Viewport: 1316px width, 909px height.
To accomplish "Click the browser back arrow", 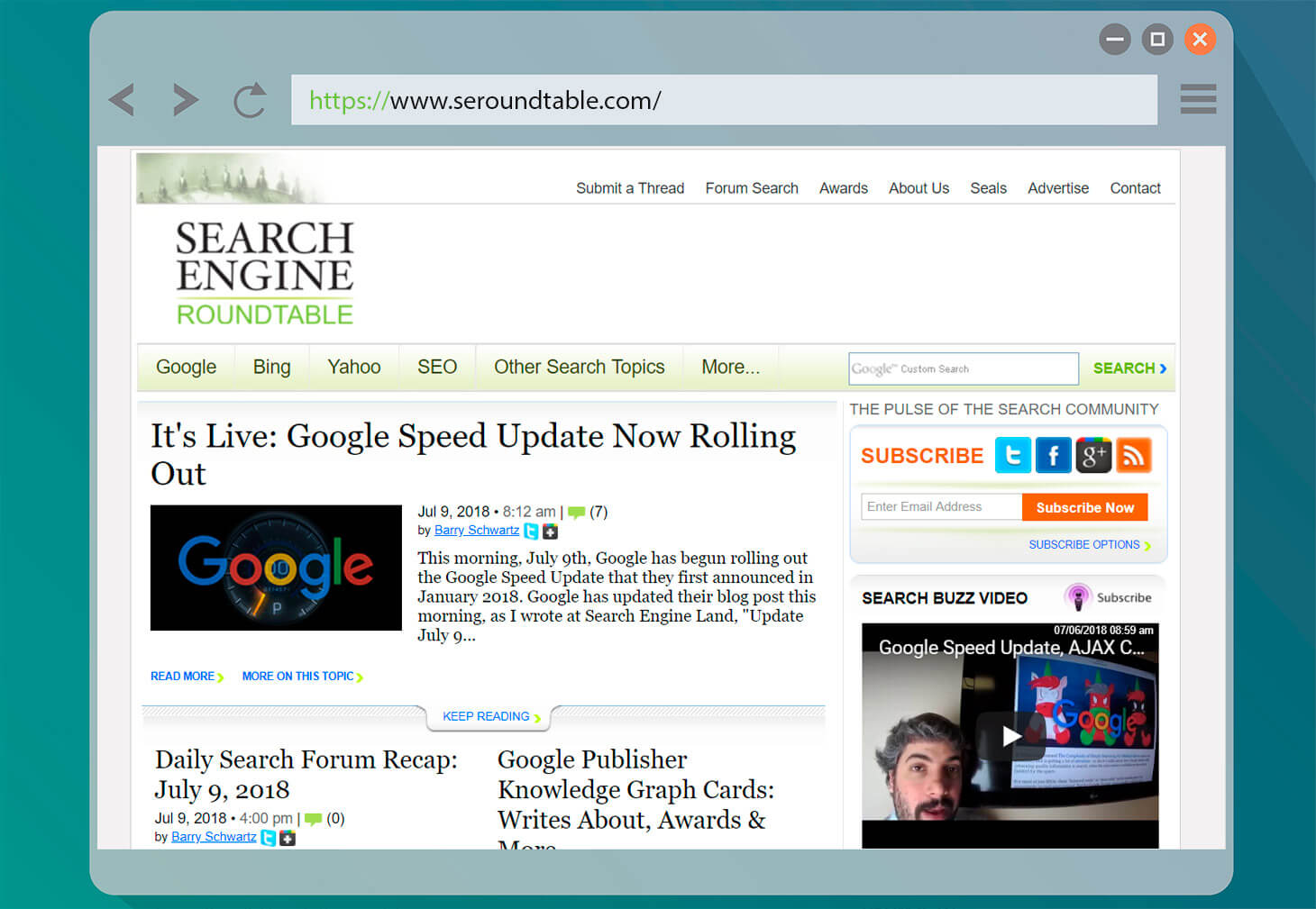I will pyautogui.click(x=122, y=100).
